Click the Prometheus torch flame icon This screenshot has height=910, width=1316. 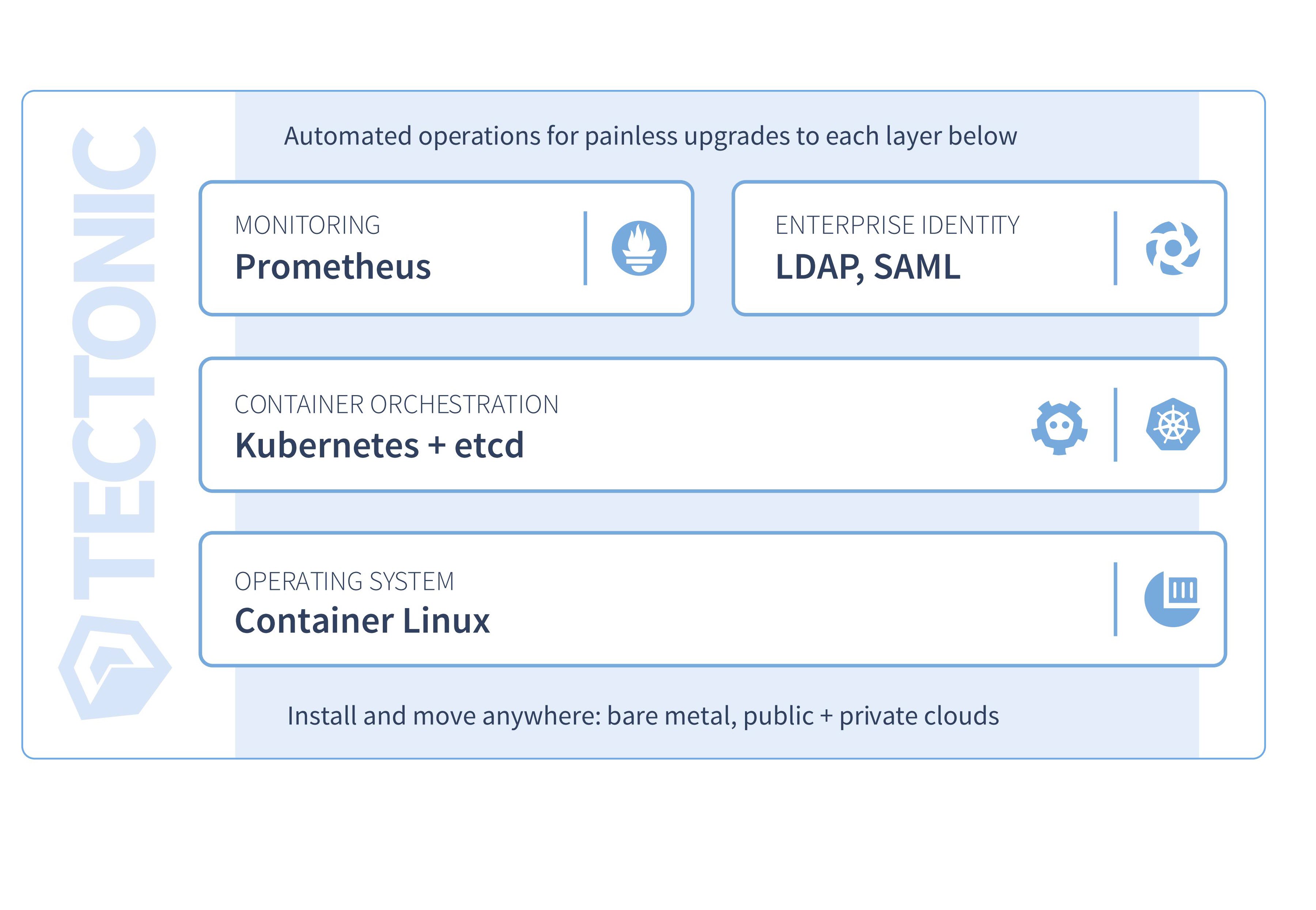639,248
